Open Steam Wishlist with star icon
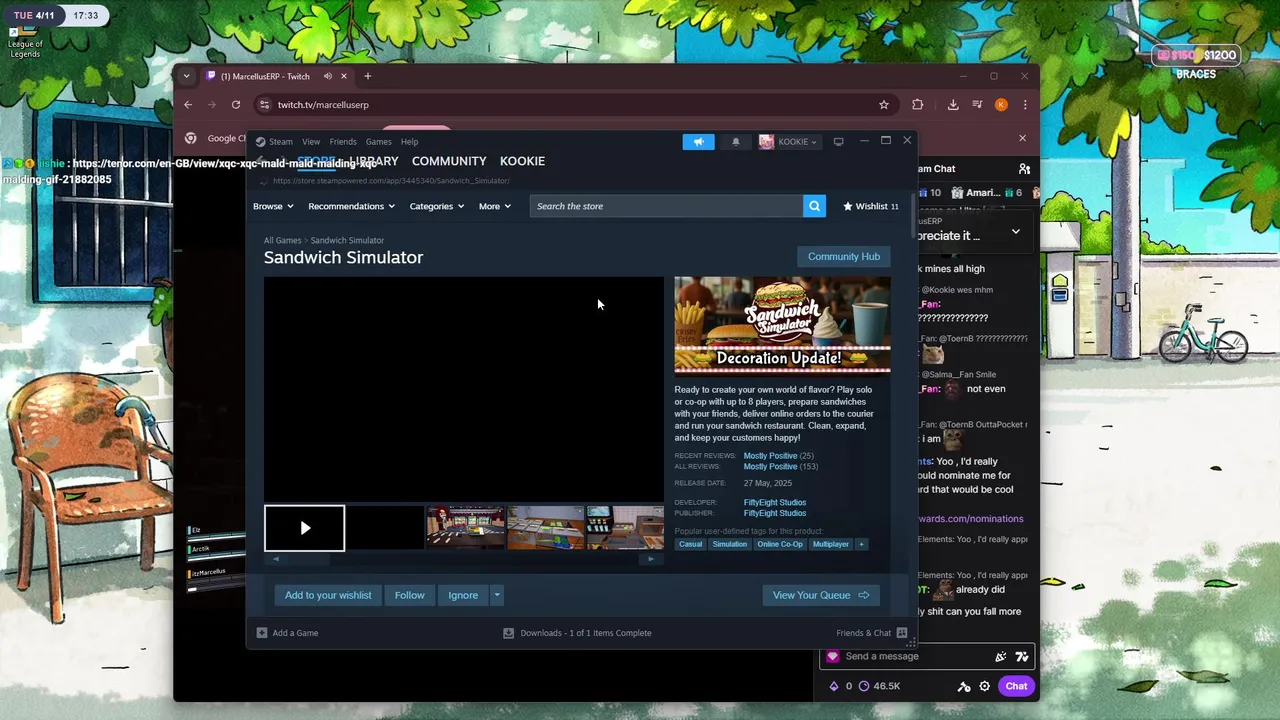1280x720 pixels. click(x=870, y=206)
